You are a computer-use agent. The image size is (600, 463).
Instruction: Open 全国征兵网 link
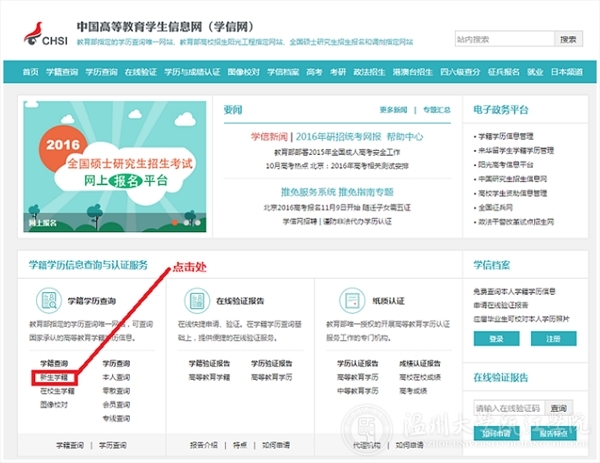click(x=495, y=207)
